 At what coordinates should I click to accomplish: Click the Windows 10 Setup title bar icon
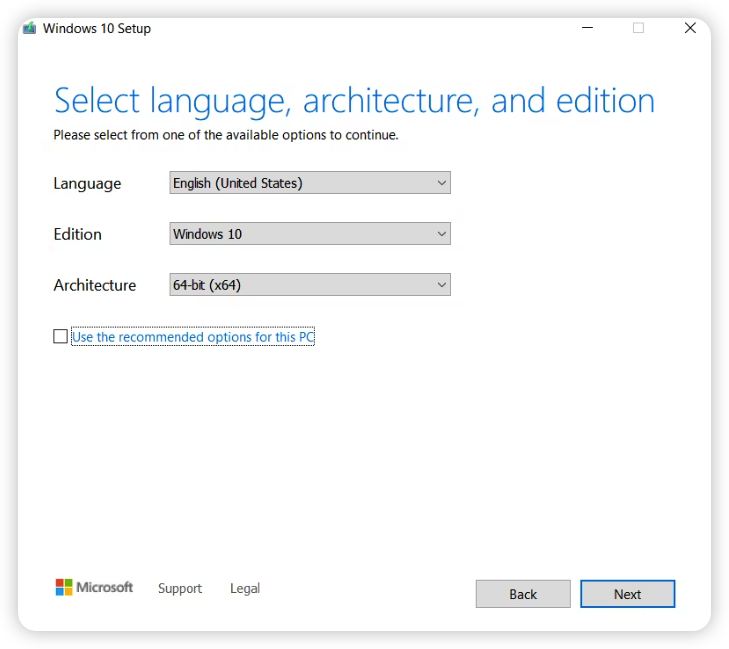coord(30,28)
